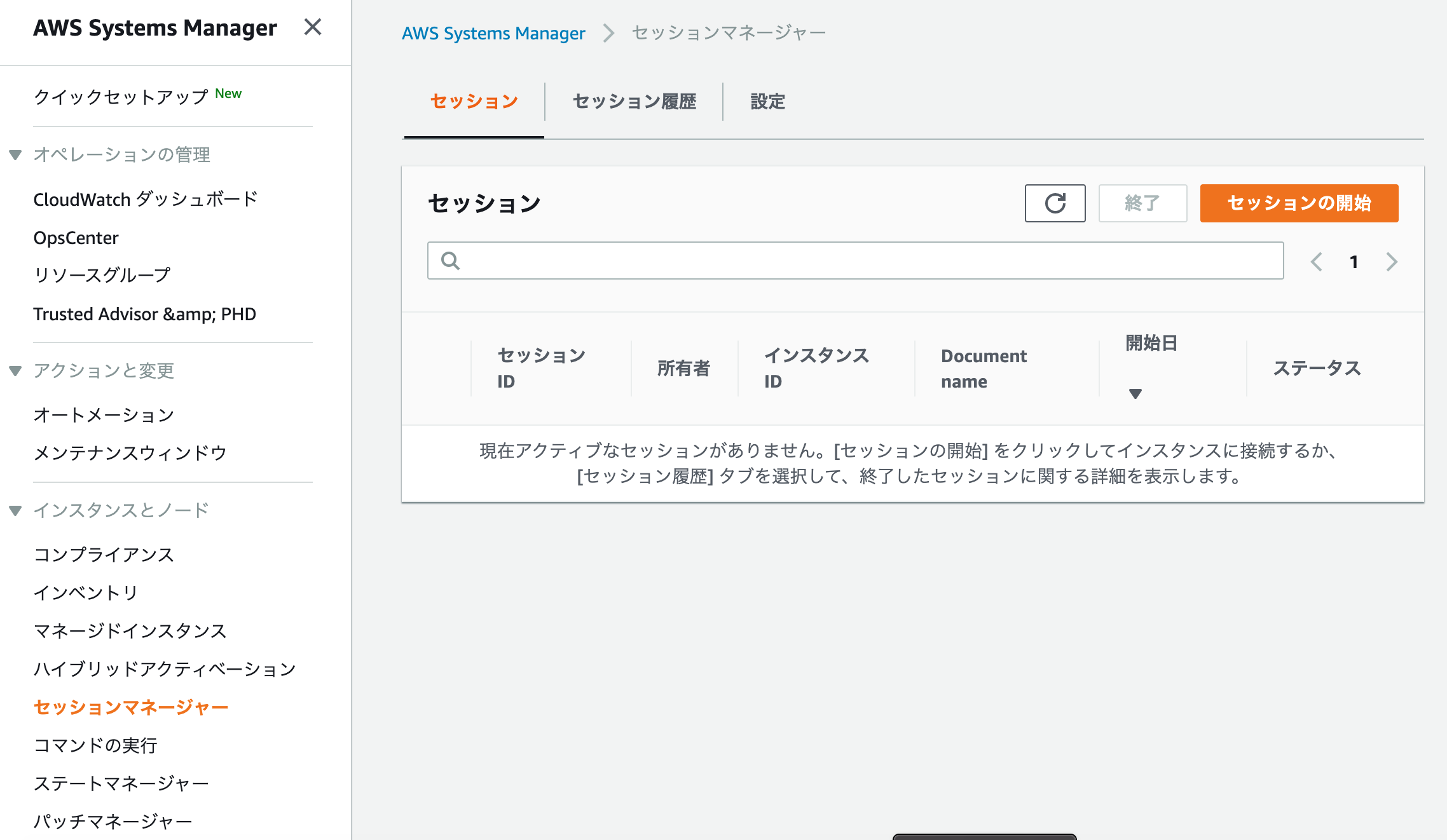Image resolution: width=1447 pixels, height=840 pixels.
Task: Open ハイブリッドアクティベーション in sidebar
Action: pos(165,669)
